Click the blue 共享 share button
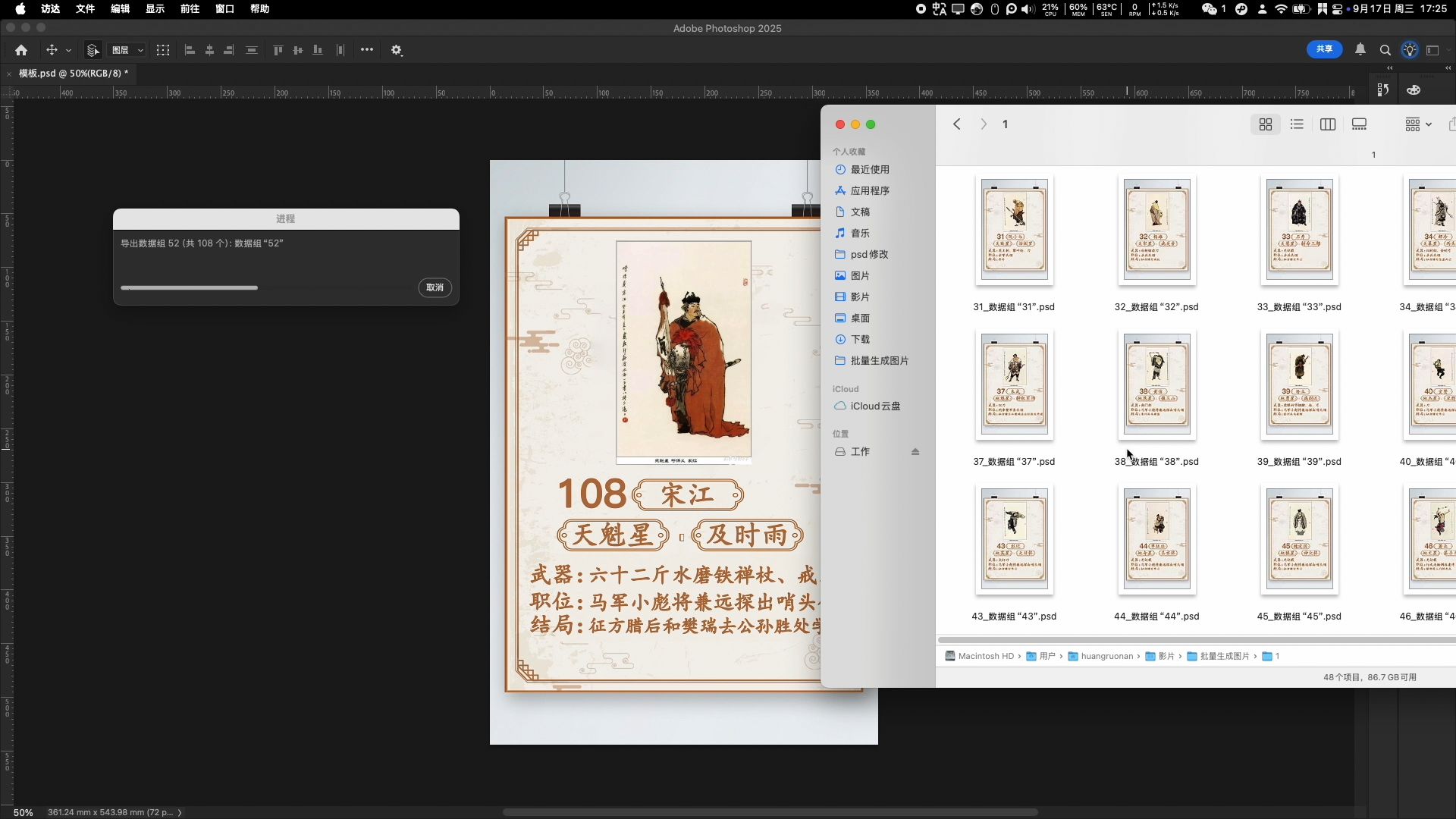The width and height of the screenshot is (1456, 819). 1324,49
